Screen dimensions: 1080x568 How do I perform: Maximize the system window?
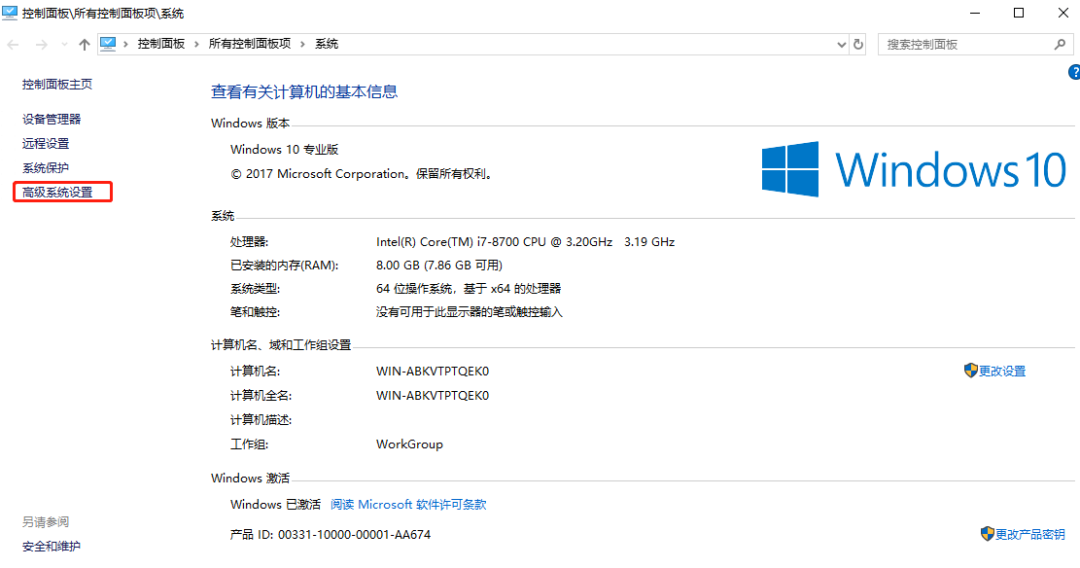1019,13
